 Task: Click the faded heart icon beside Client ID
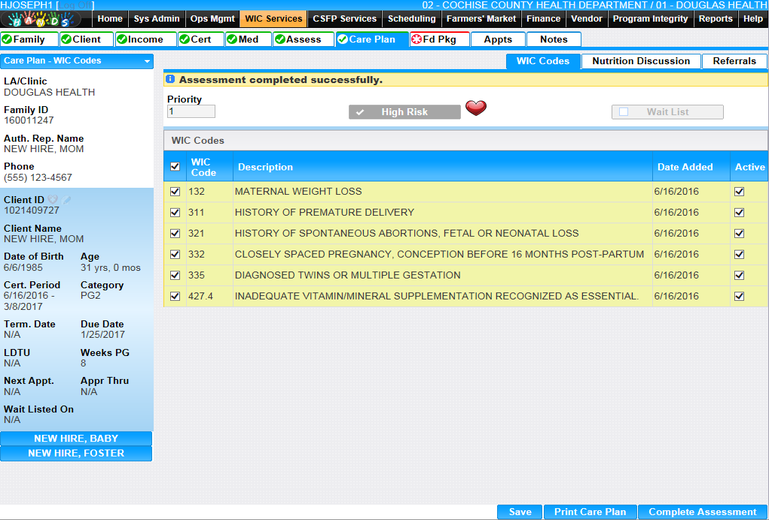[53, 199]
